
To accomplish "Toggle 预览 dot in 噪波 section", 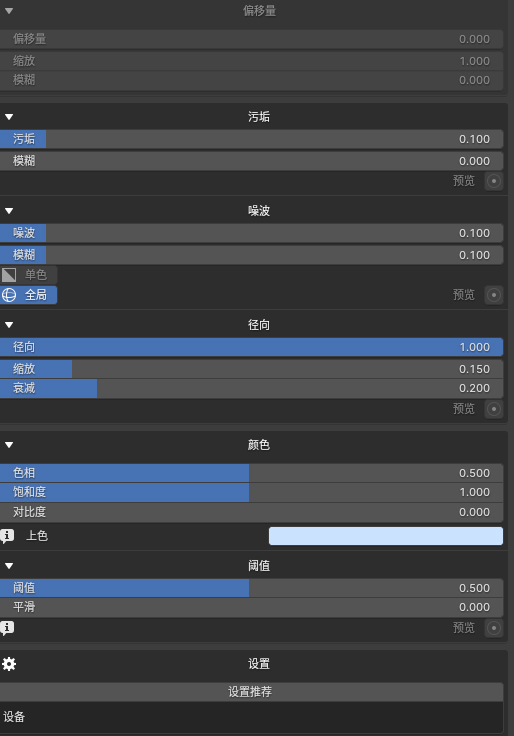I will [493, 295].
